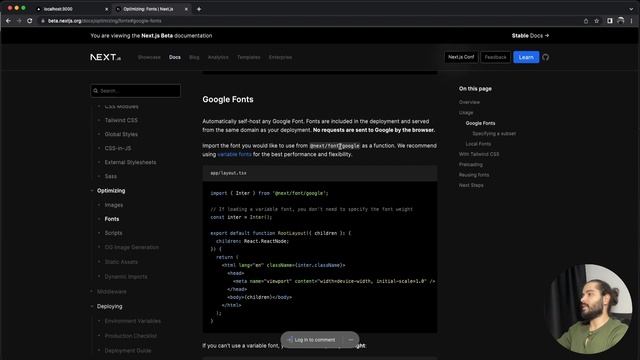Open the Stable Docs link
This screenshot has width=640, height=360.
(530, 36)
